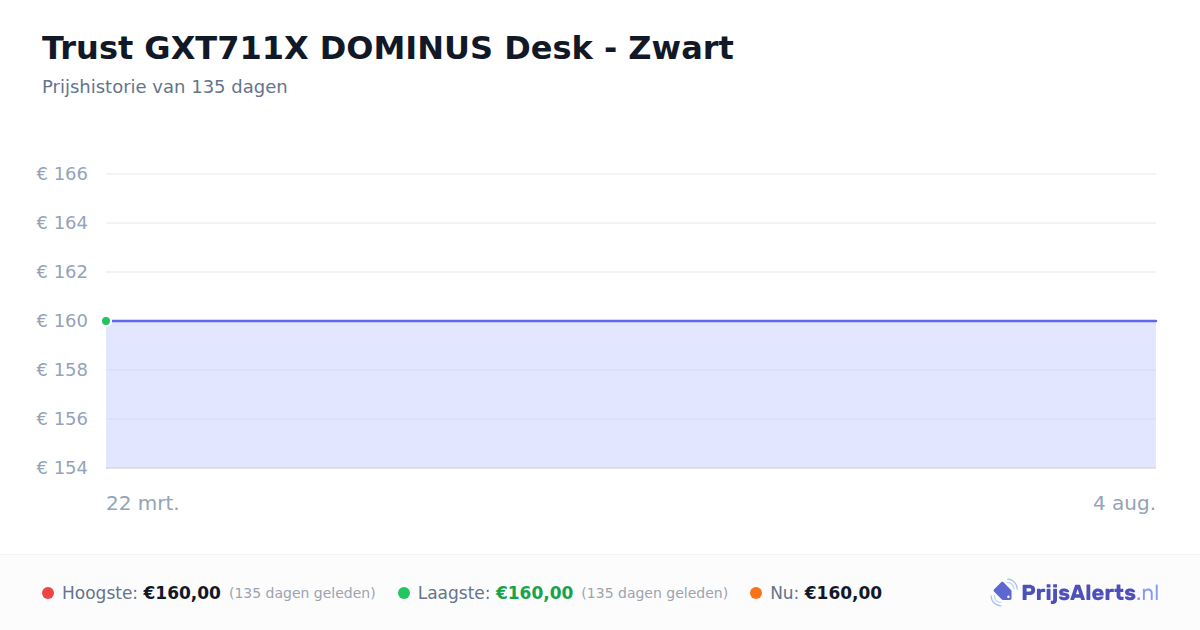
Task: Click the Prijshistorie van 135 dagen subtitle
Action: 165,87
